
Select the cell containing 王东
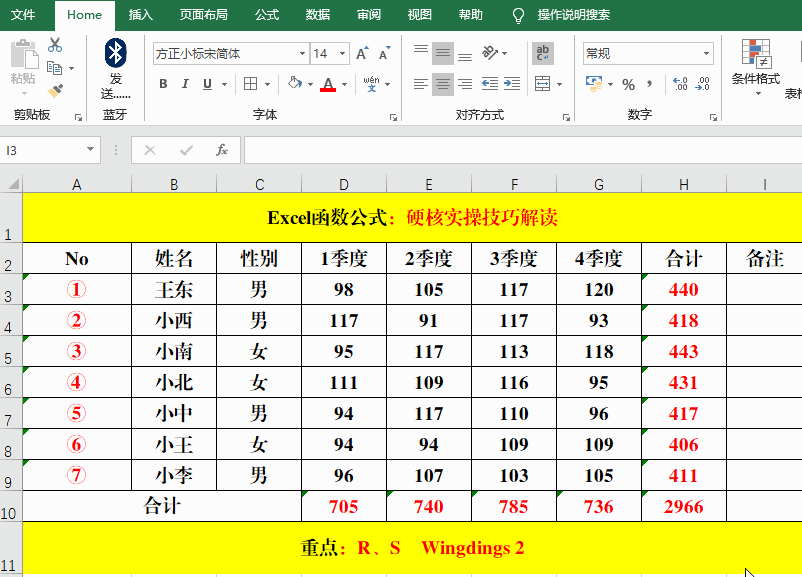pos(173,290)
